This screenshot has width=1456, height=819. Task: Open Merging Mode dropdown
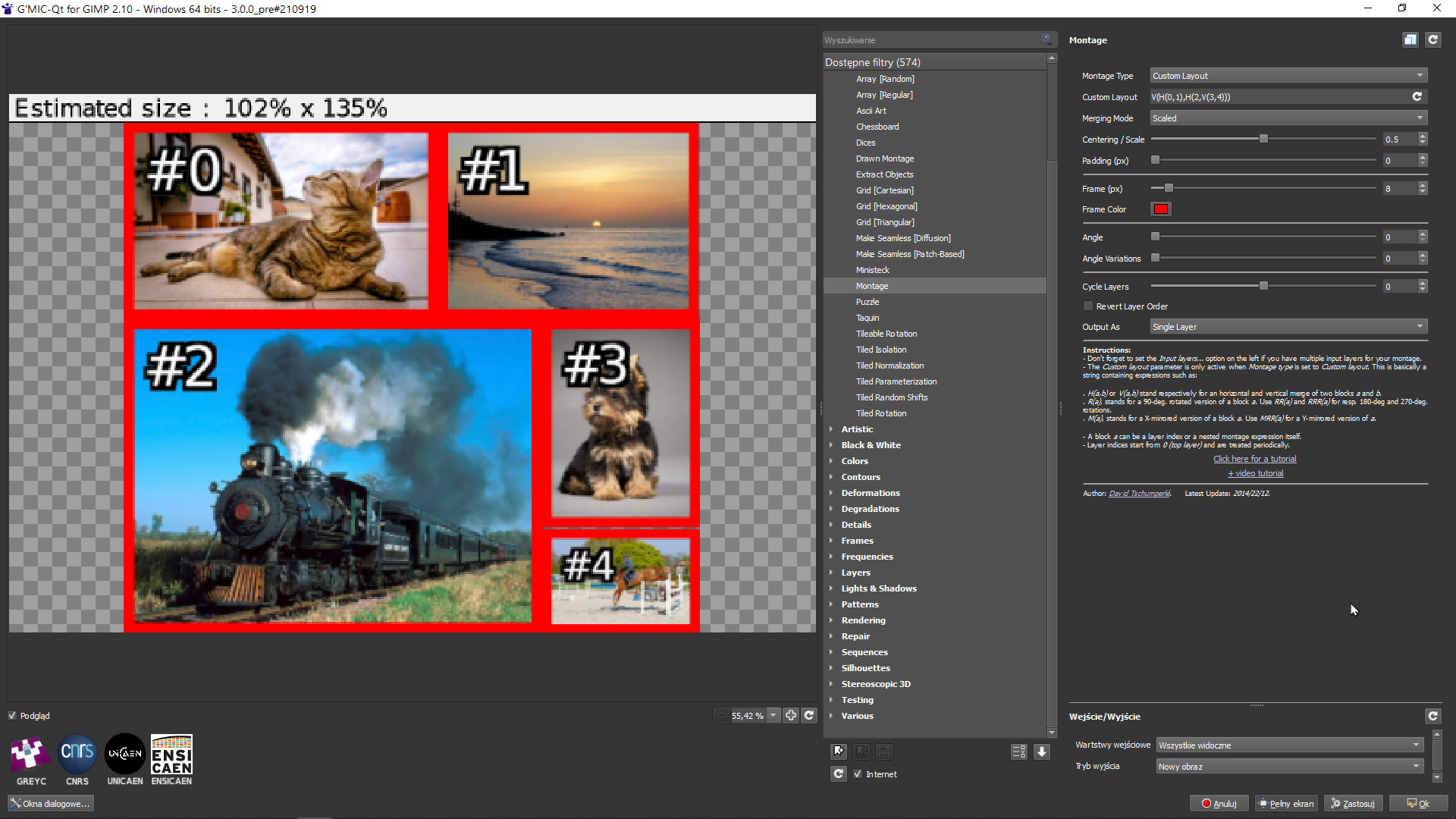click(1288, 118)
